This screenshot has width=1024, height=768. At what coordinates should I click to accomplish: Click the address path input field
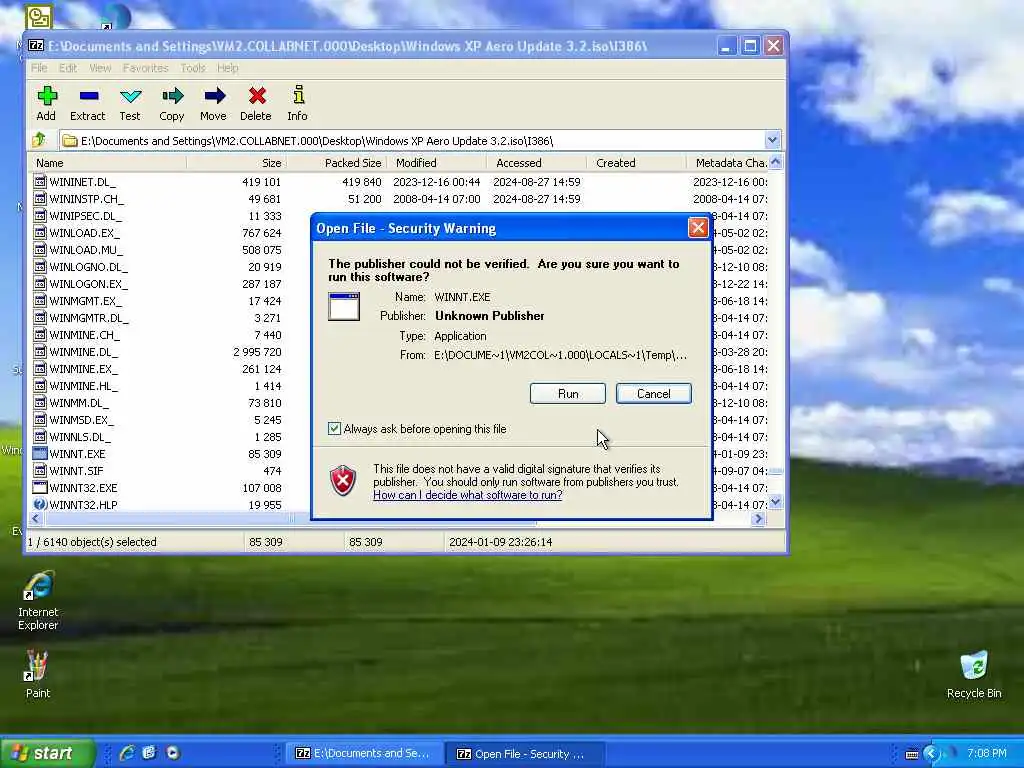(413, 140)
